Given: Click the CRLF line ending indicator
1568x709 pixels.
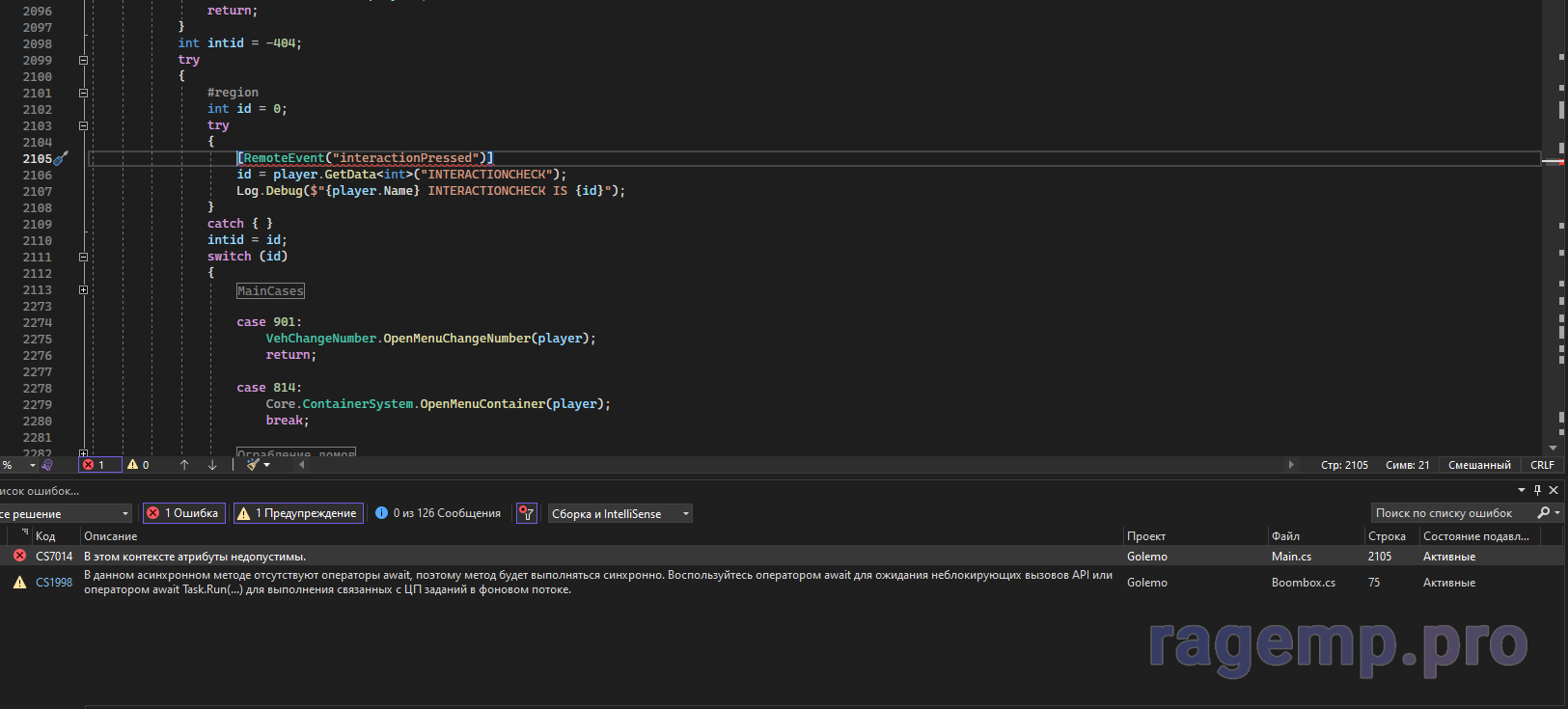Looking at the screenshot, I should point(1542,465).
